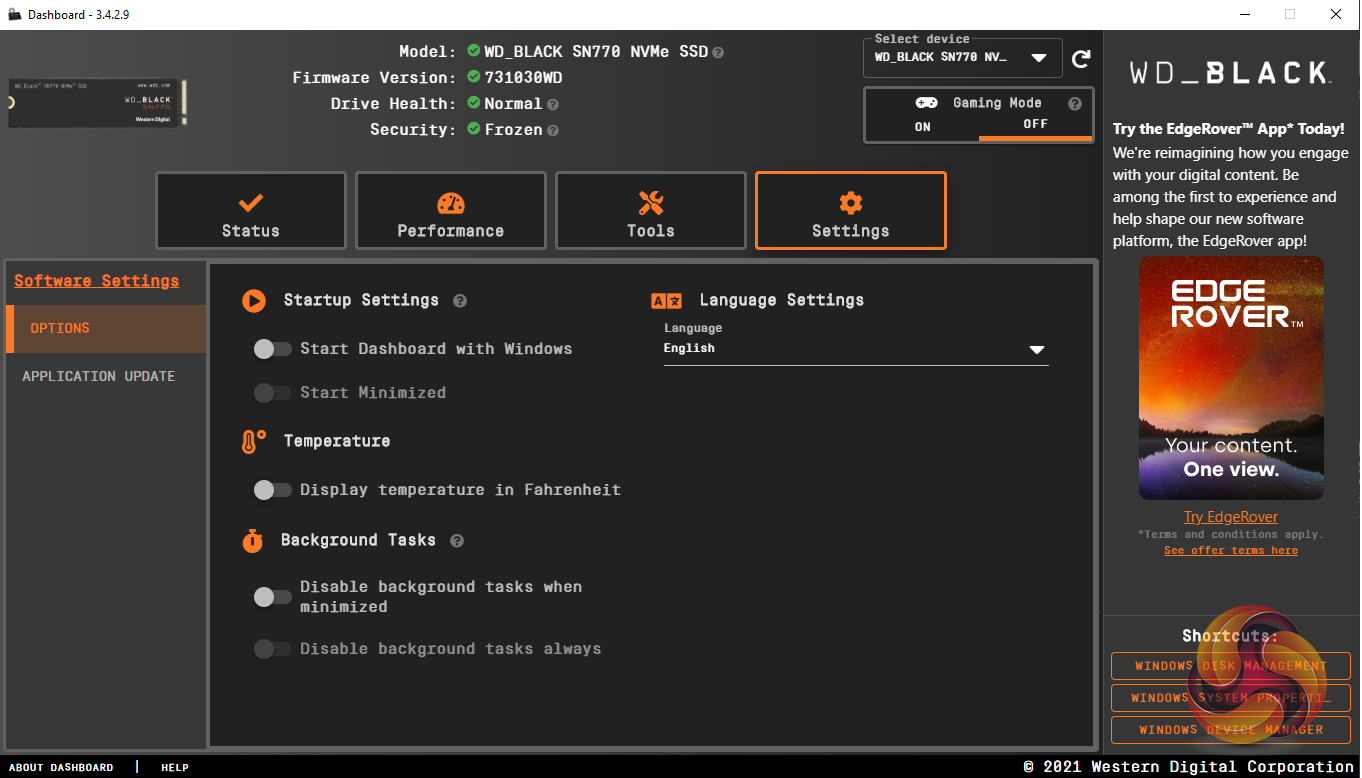Select APPLICATION UPDATE in sidebar
The image size is (1362, 778).
(x=106, y=377)
